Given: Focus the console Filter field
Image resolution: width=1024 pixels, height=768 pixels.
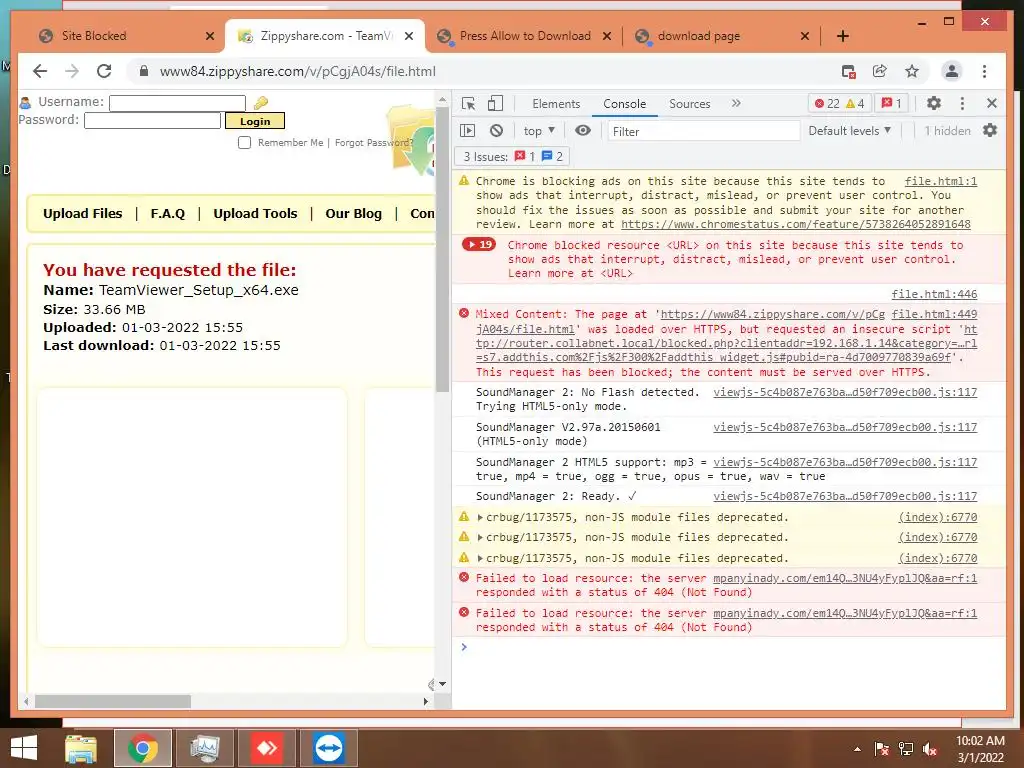Looking at the screenshot, I should [x=704, y=131].
